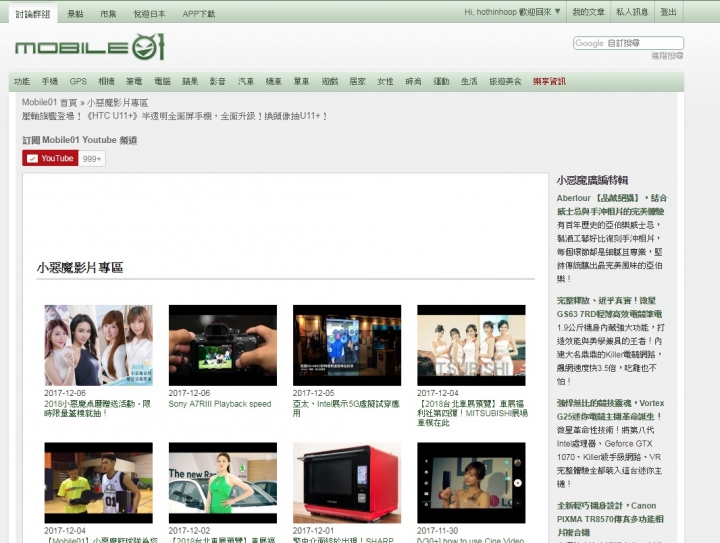Open Sony A7RIII camera video thumbnail
Screen dimensions: 720x543
point(223,345)
